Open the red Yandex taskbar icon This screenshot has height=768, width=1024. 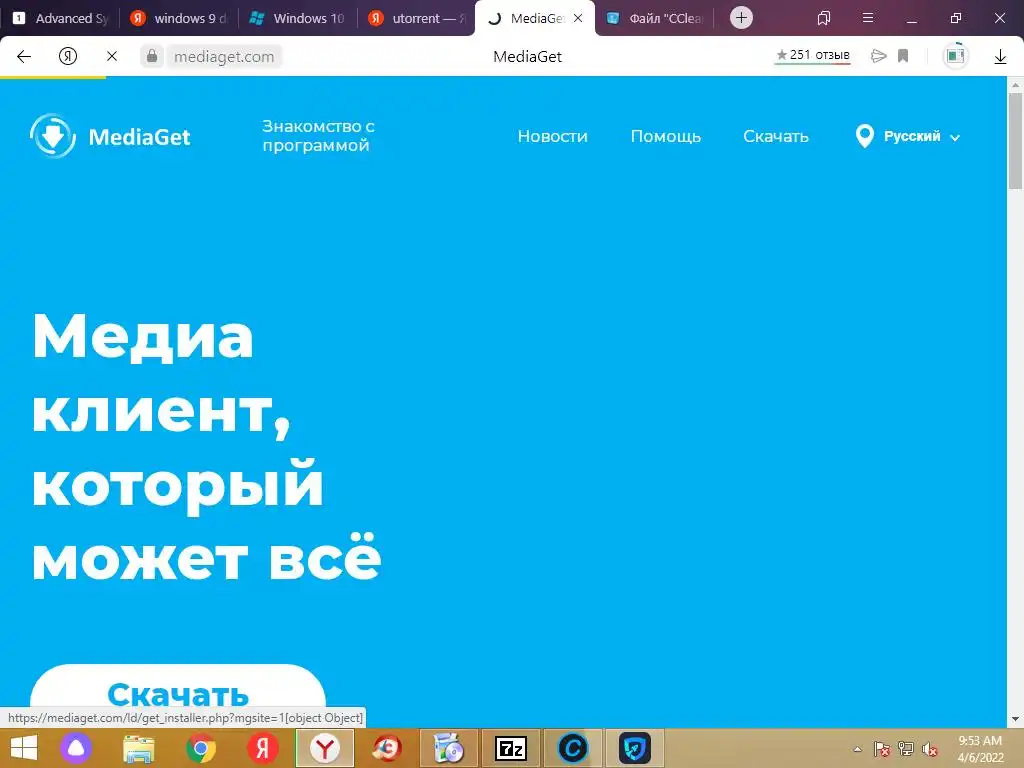263,748
